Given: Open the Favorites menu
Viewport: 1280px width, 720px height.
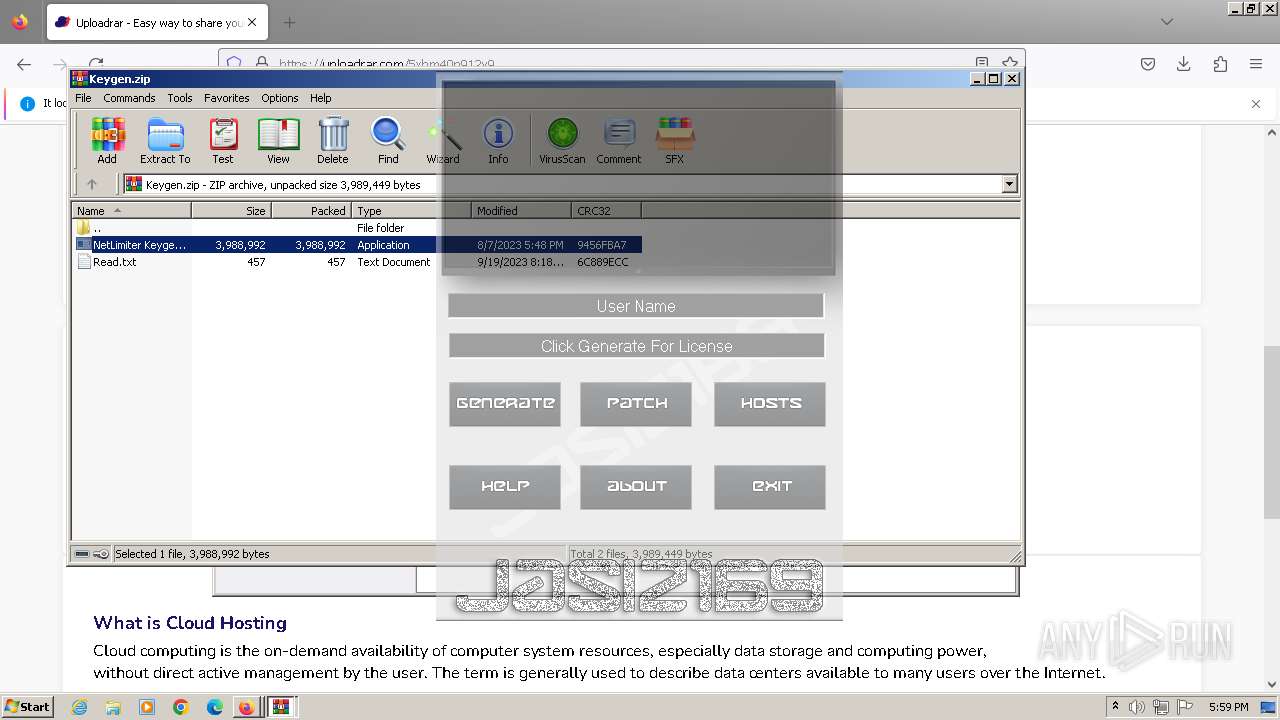Looking at the screenshot, I should [227, 98].
